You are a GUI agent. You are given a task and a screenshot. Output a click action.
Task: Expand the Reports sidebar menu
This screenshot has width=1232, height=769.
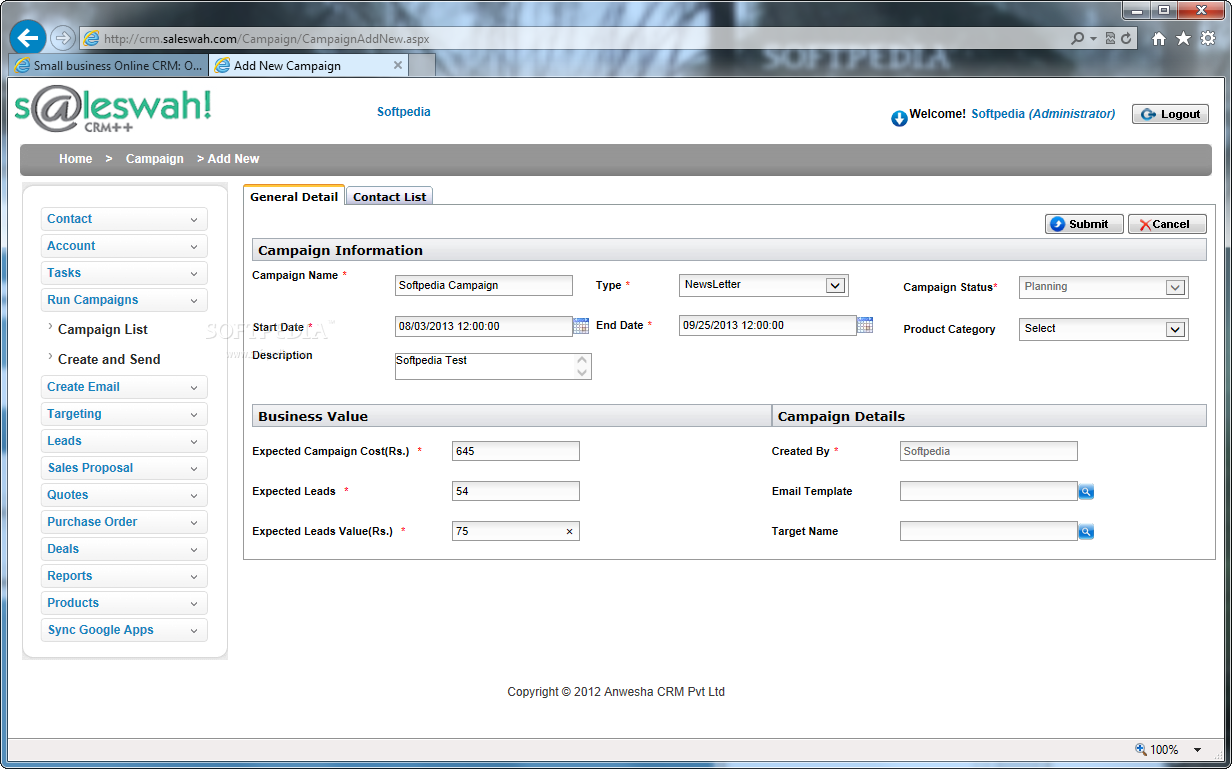[124, 576]
